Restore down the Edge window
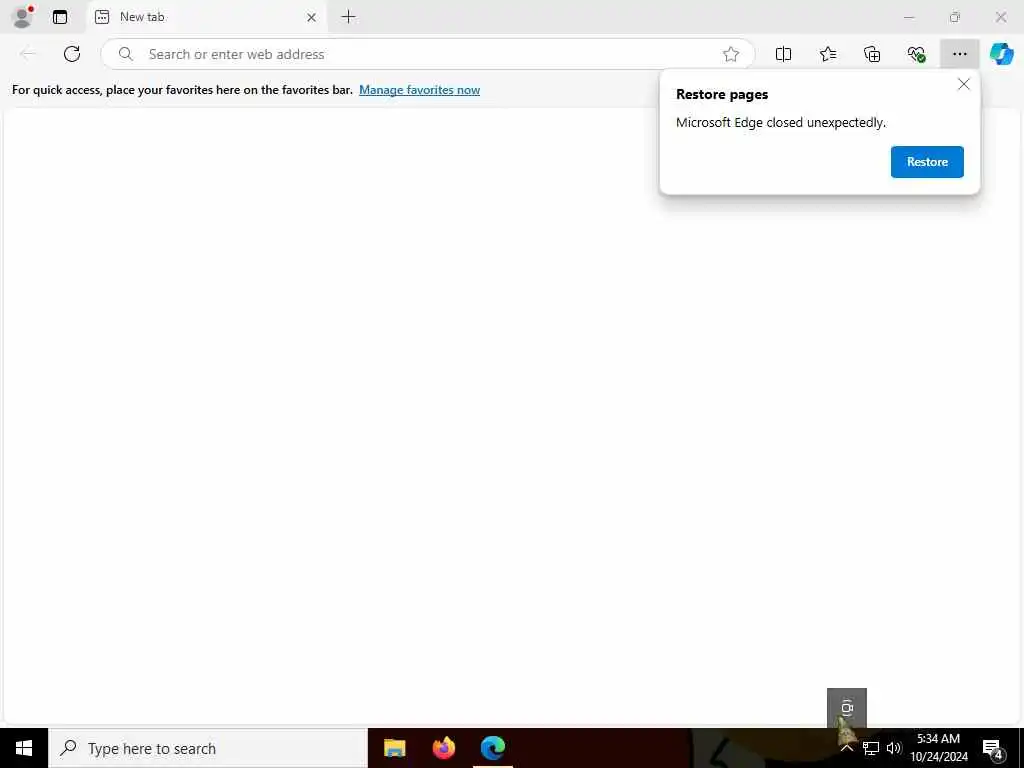Image resolution: width=1024 pixels, height=768 pixels. pyautogui.click(x=955, y=18)
